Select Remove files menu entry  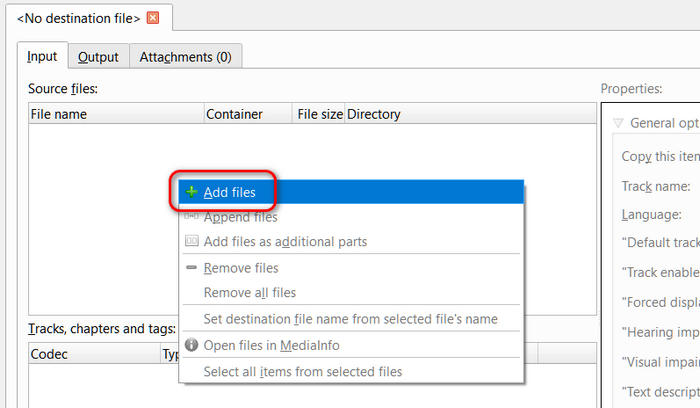tap(351, 268)
